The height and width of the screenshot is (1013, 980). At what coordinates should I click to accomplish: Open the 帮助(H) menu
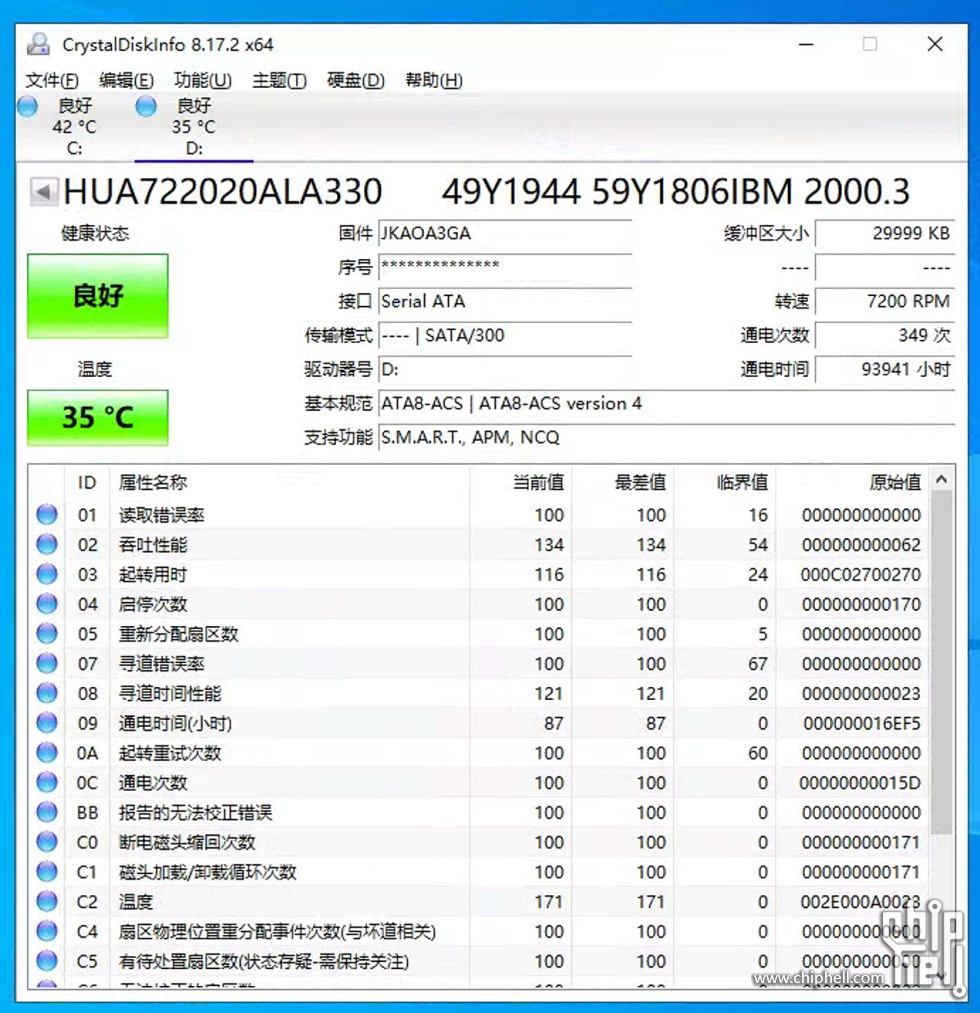point(433,81)
